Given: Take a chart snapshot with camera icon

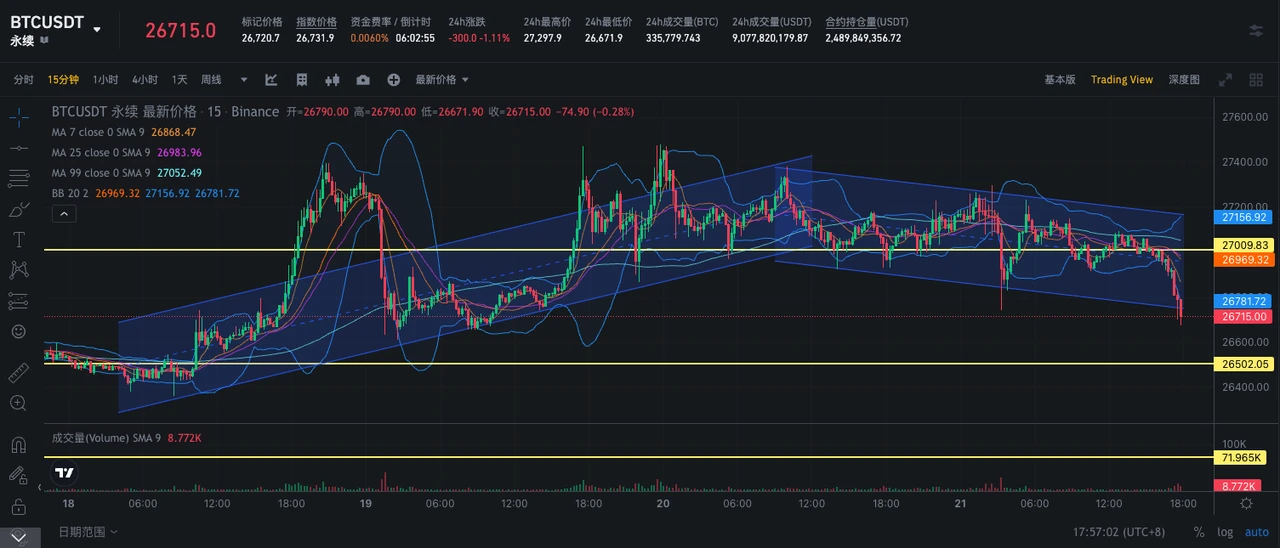Looking at the screenshot, I should [363, 80].
